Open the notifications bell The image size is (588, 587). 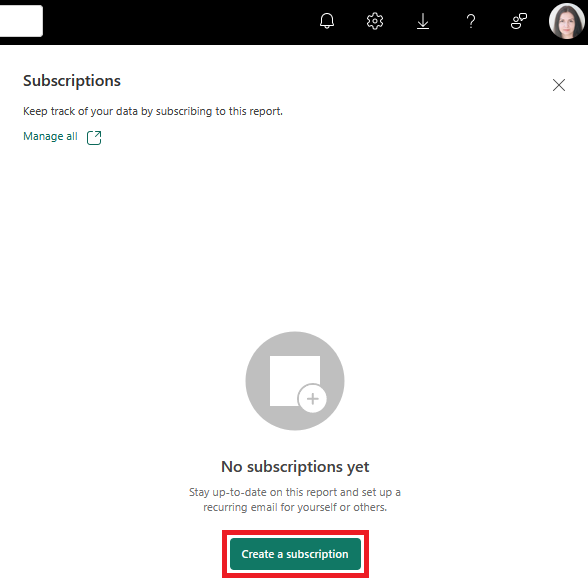[x=327, y=21]
